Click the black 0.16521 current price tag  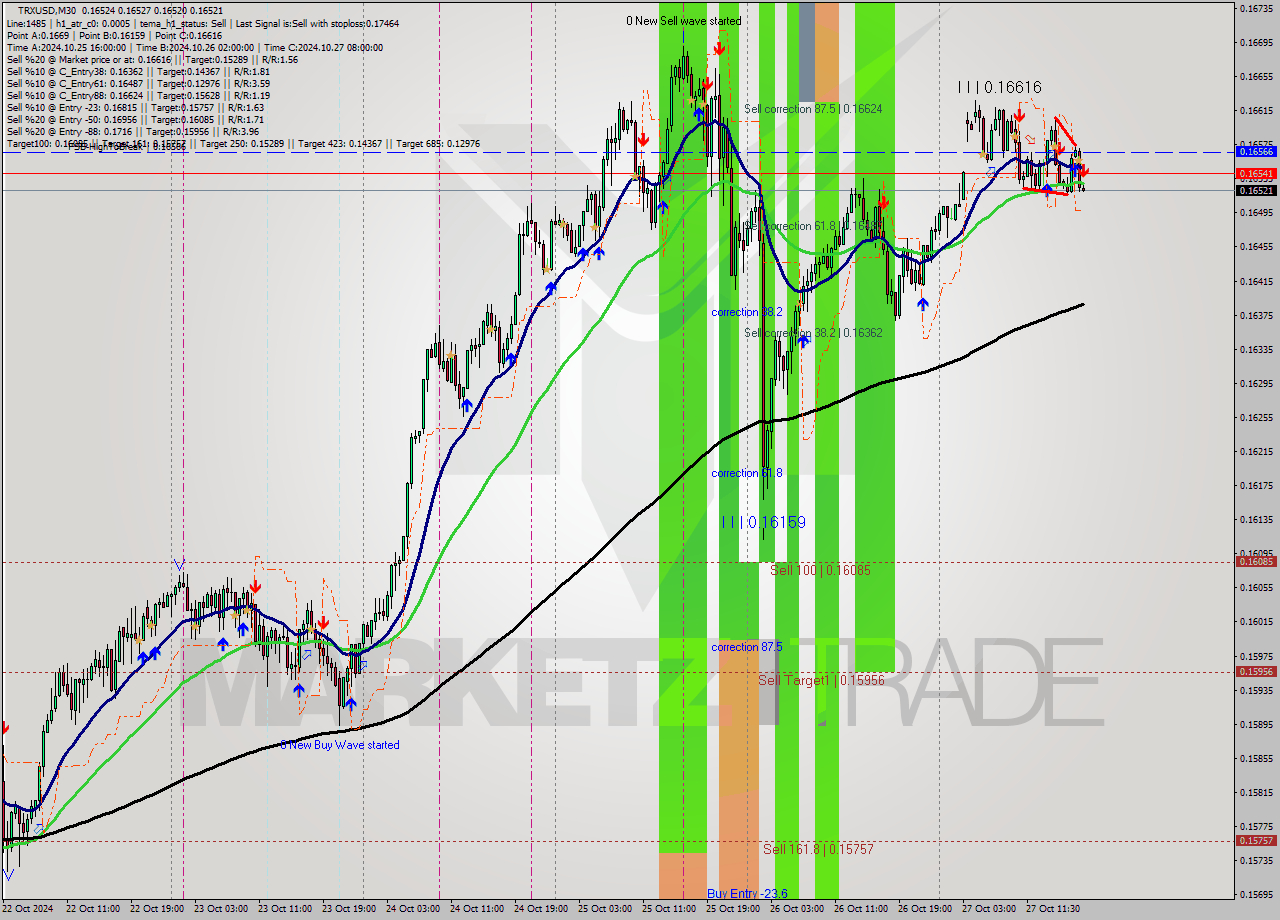1256,190
